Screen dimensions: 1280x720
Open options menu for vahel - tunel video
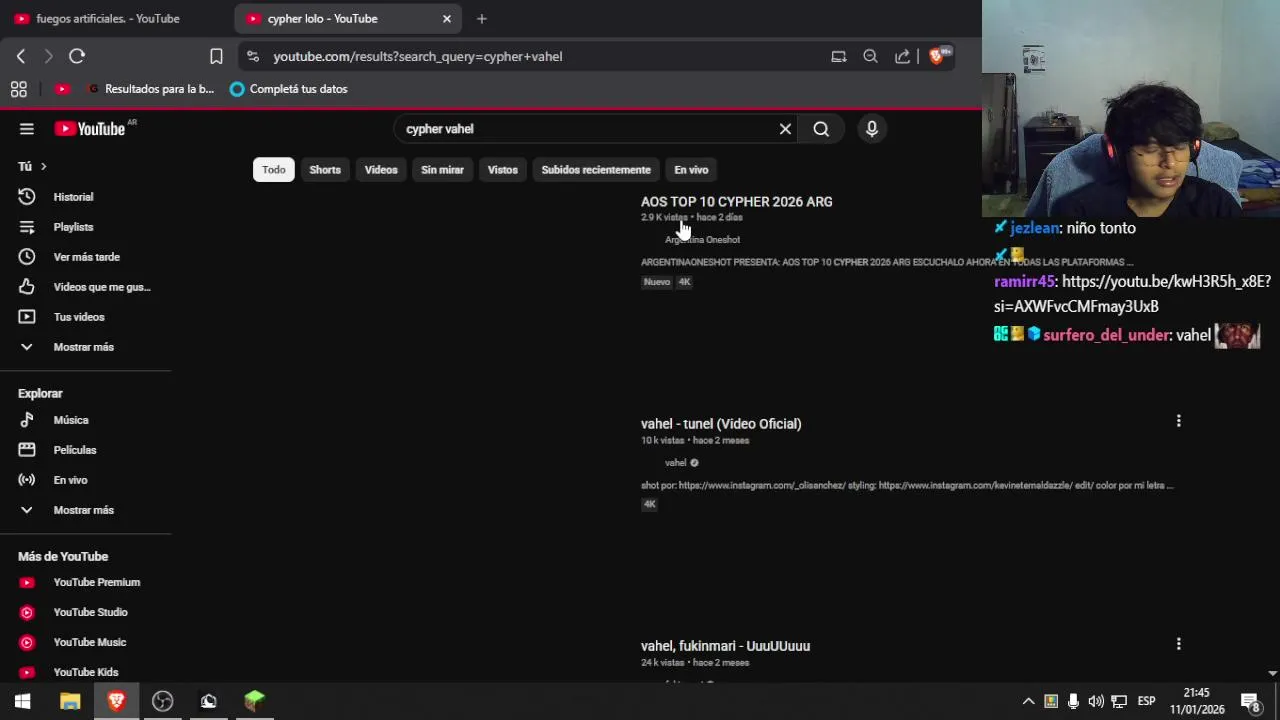[1178, 421]
